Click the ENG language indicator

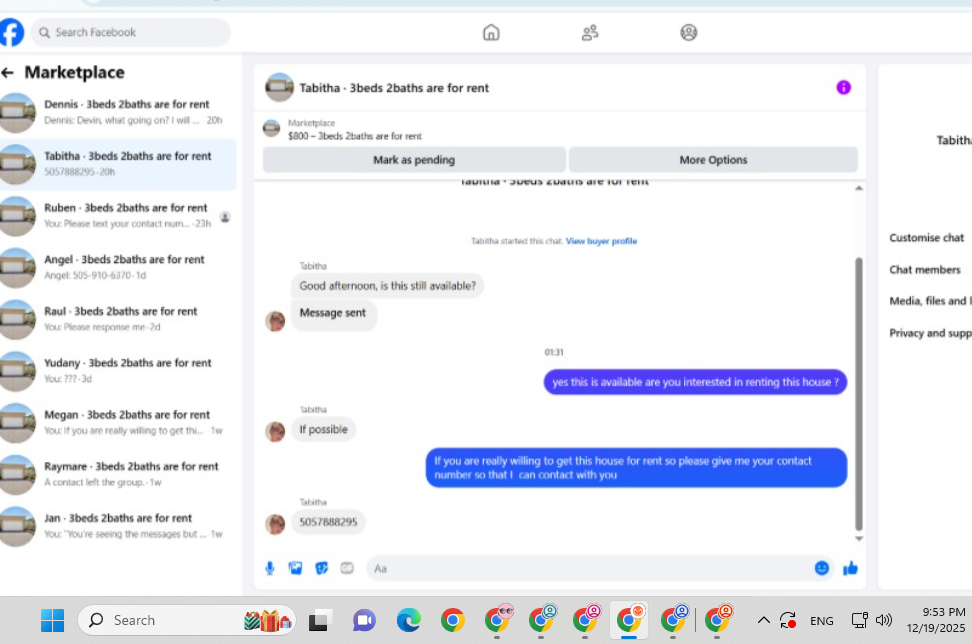pyautogui.click(x=821, y=620)
